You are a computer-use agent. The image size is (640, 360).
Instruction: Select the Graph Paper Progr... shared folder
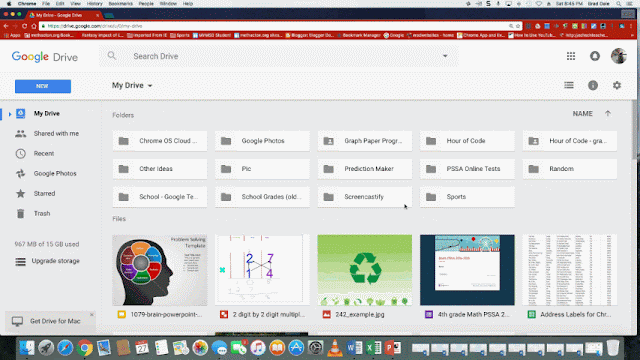(364, 141)
